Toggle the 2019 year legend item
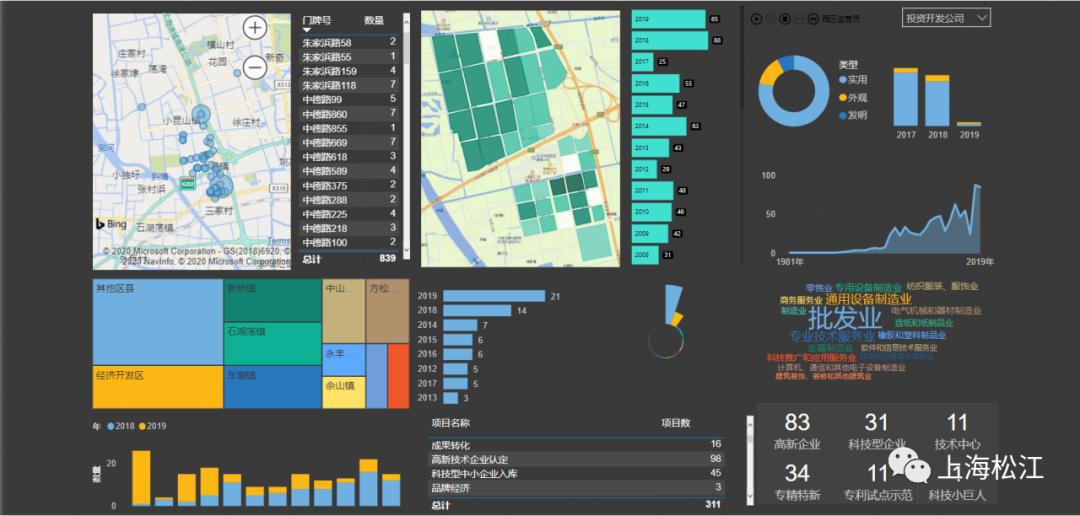The width and height of the screenshot is (1080, 516). click(152, 426)
